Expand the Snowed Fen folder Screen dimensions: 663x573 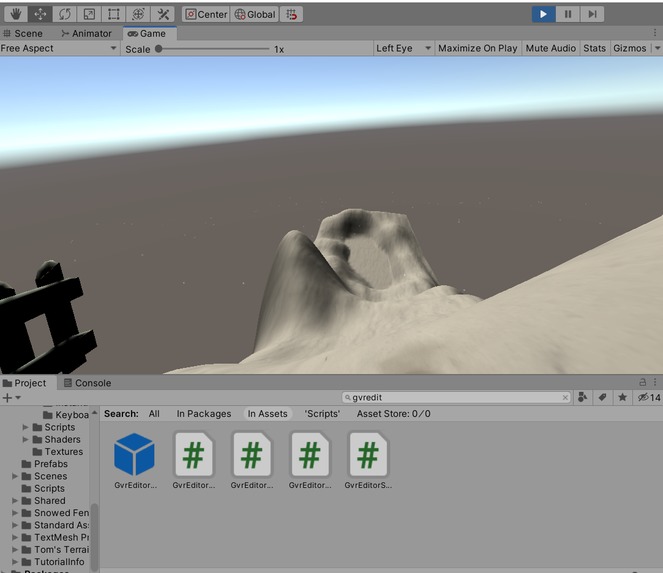[x=15, y=513]
